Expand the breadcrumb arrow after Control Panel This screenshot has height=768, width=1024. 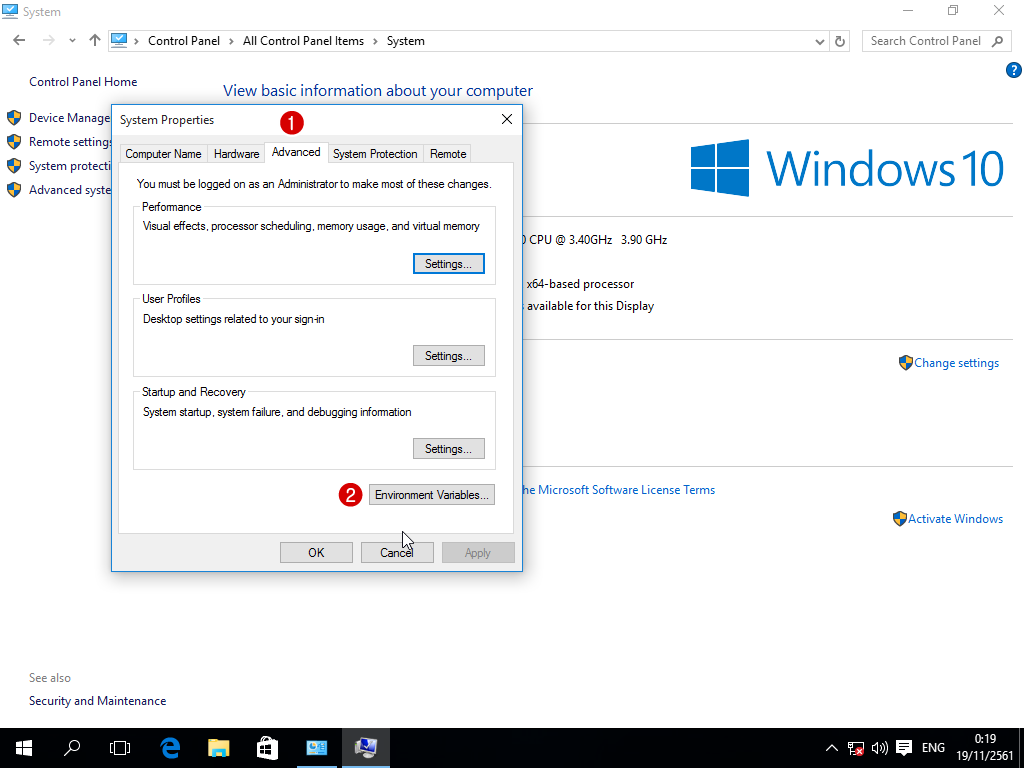232,40
